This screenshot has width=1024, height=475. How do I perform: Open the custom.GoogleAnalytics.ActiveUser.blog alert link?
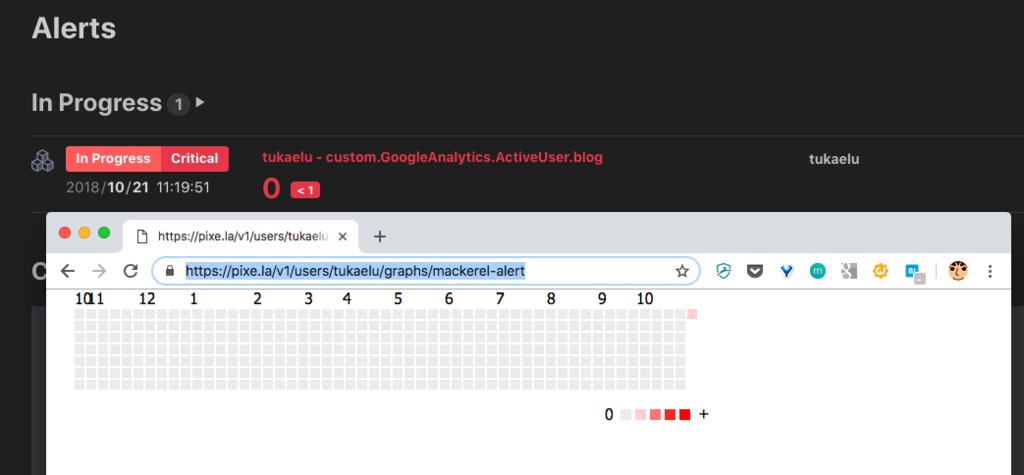pyautogui.click(x=432, y=157)
